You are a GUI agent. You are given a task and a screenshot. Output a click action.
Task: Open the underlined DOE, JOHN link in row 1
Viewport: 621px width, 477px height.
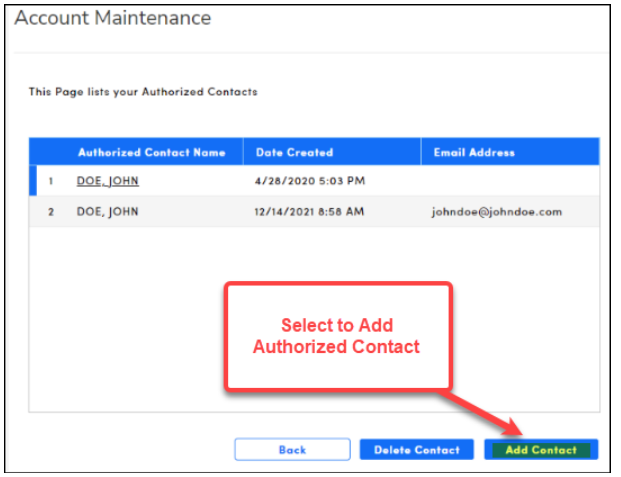[107, 181]
